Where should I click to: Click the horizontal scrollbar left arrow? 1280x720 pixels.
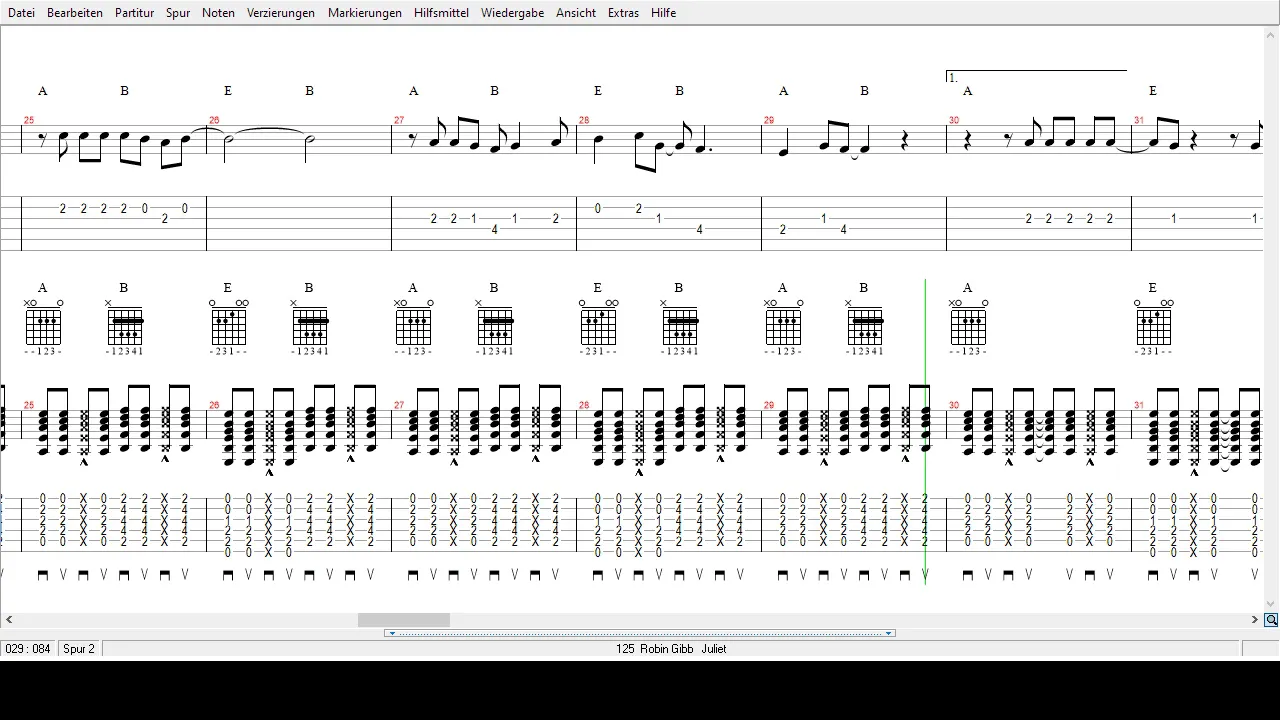coord(9,620)
